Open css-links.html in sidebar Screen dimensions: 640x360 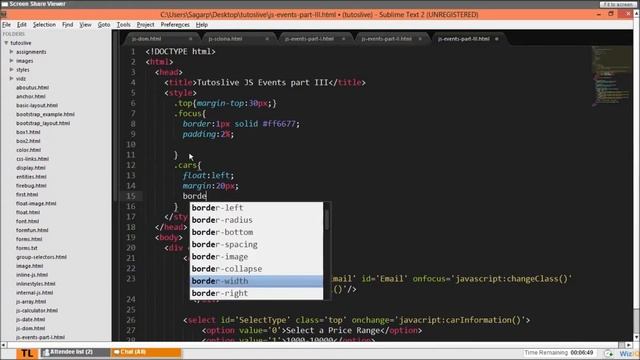(32, 159)
